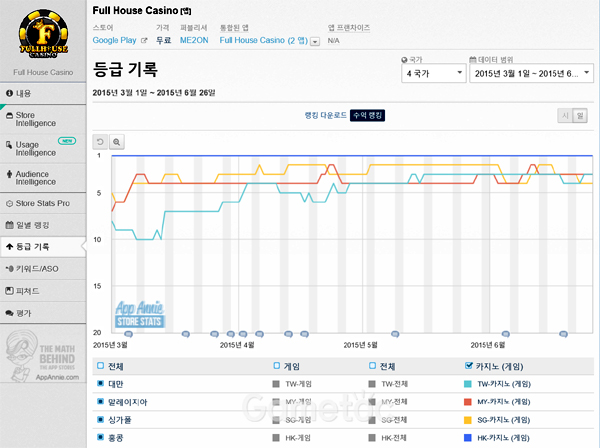Check the 게임 column header checkbox
This screenshot has width=600, height=448.
(x=277, y=366)
